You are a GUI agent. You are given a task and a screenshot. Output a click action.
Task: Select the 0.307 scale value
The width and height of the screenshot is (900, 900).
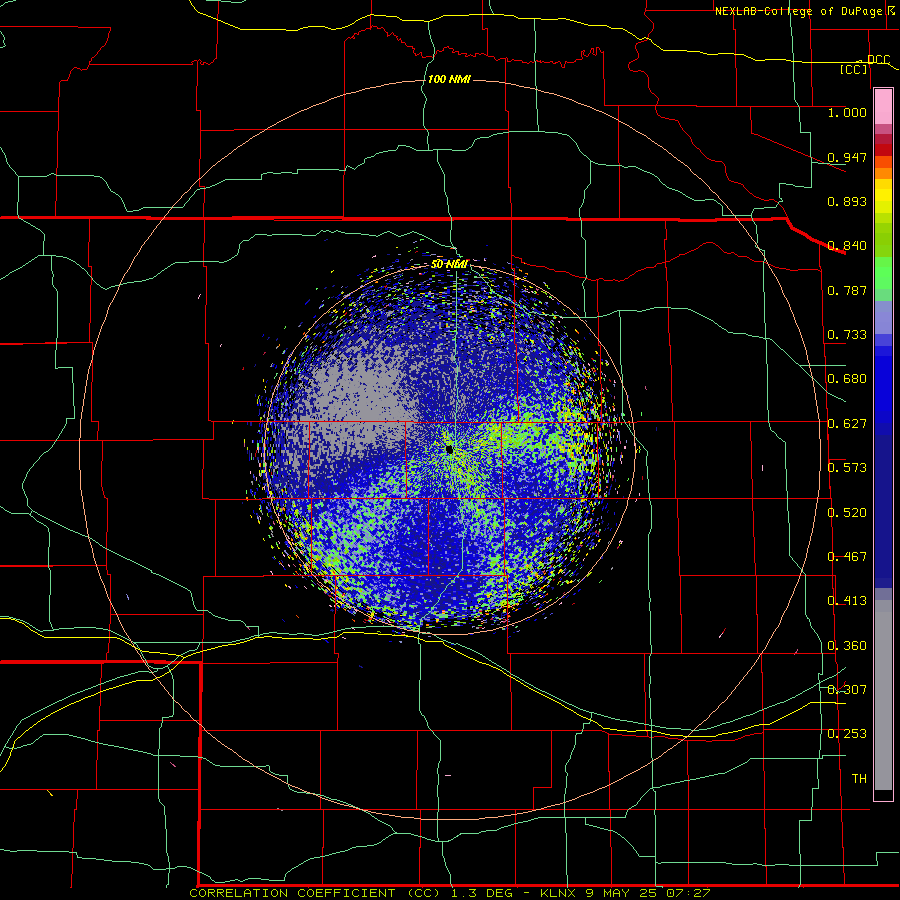[x=847, y=690]
